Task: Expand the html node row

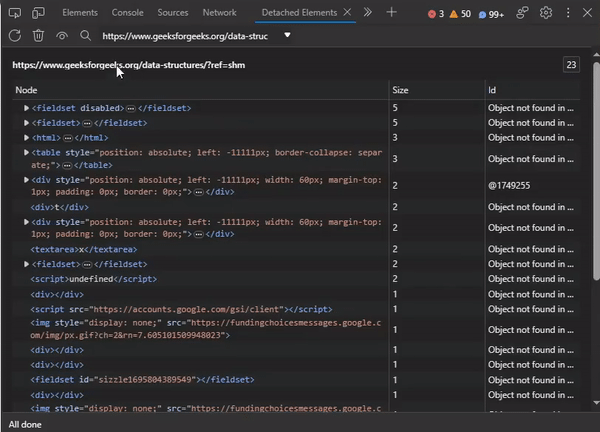Action: pyautogui.click(x=27, y=137)
